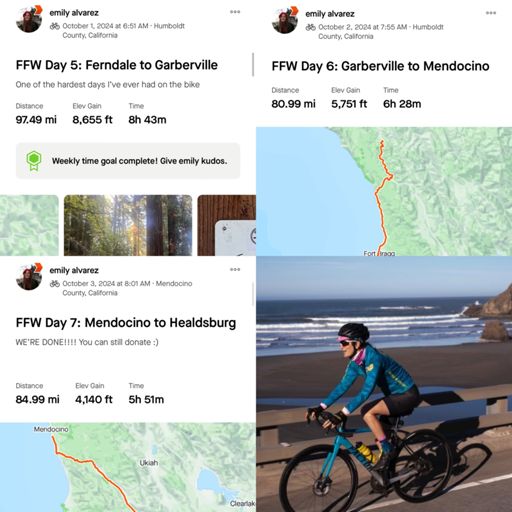Open the wooden sign photo thumbnail
The height and width of the screenshot is (512, 512).
point(227,225)
